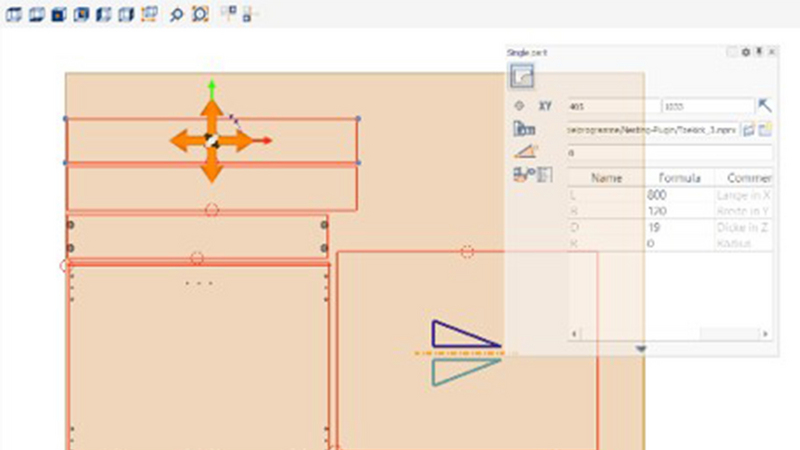Click the panel settings gear icon

(x=745, y=52)
